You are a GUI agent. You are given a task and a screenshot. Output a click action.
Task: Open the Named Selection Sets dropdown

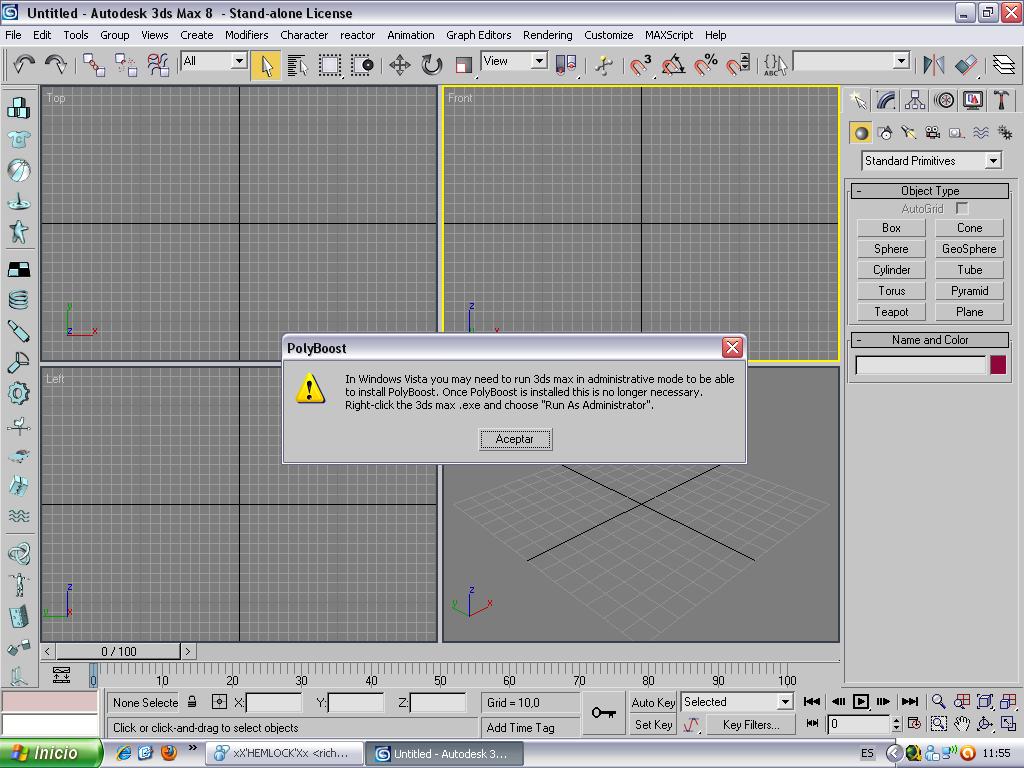(x=852, y=61)
